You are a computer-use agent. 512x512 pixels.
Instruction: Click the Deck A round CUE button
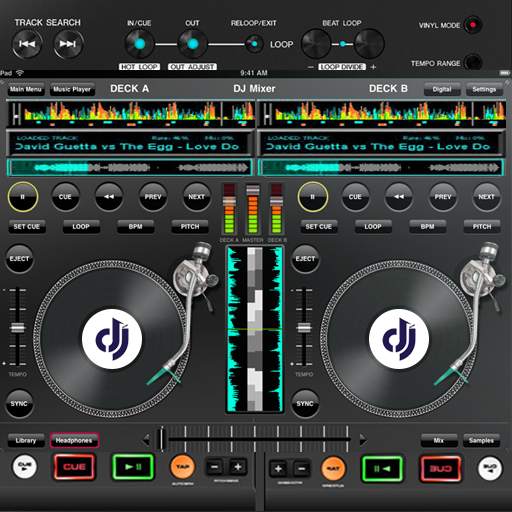(65, 197)
